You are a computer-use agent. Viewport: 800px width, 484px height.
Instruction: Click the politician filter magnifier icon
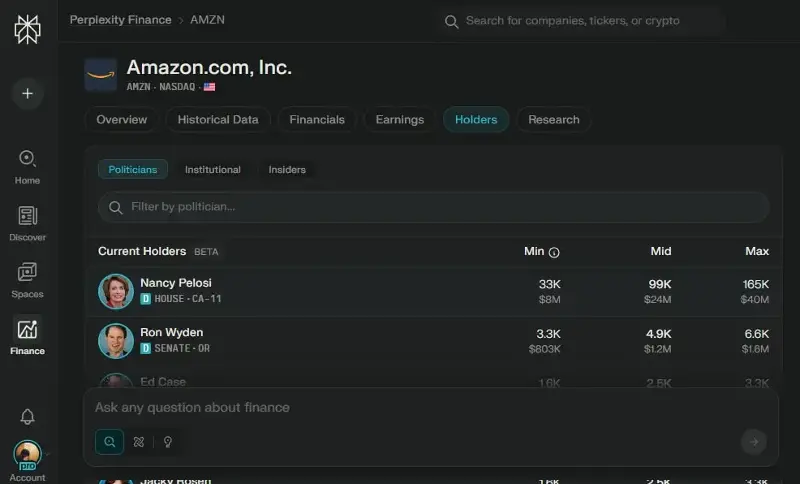click(x=116, y=208)
